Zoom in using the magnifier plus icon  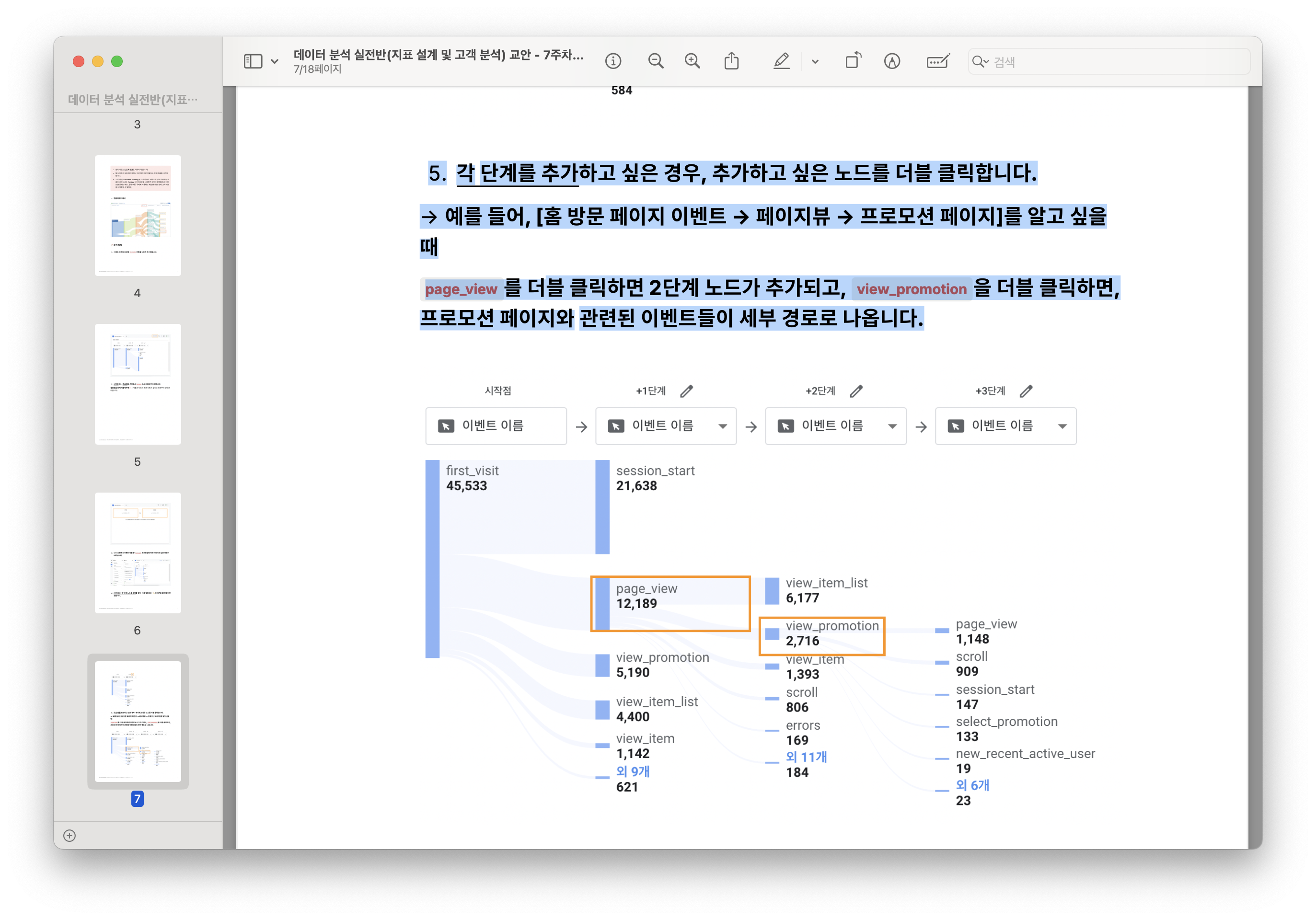click(693, 61)
